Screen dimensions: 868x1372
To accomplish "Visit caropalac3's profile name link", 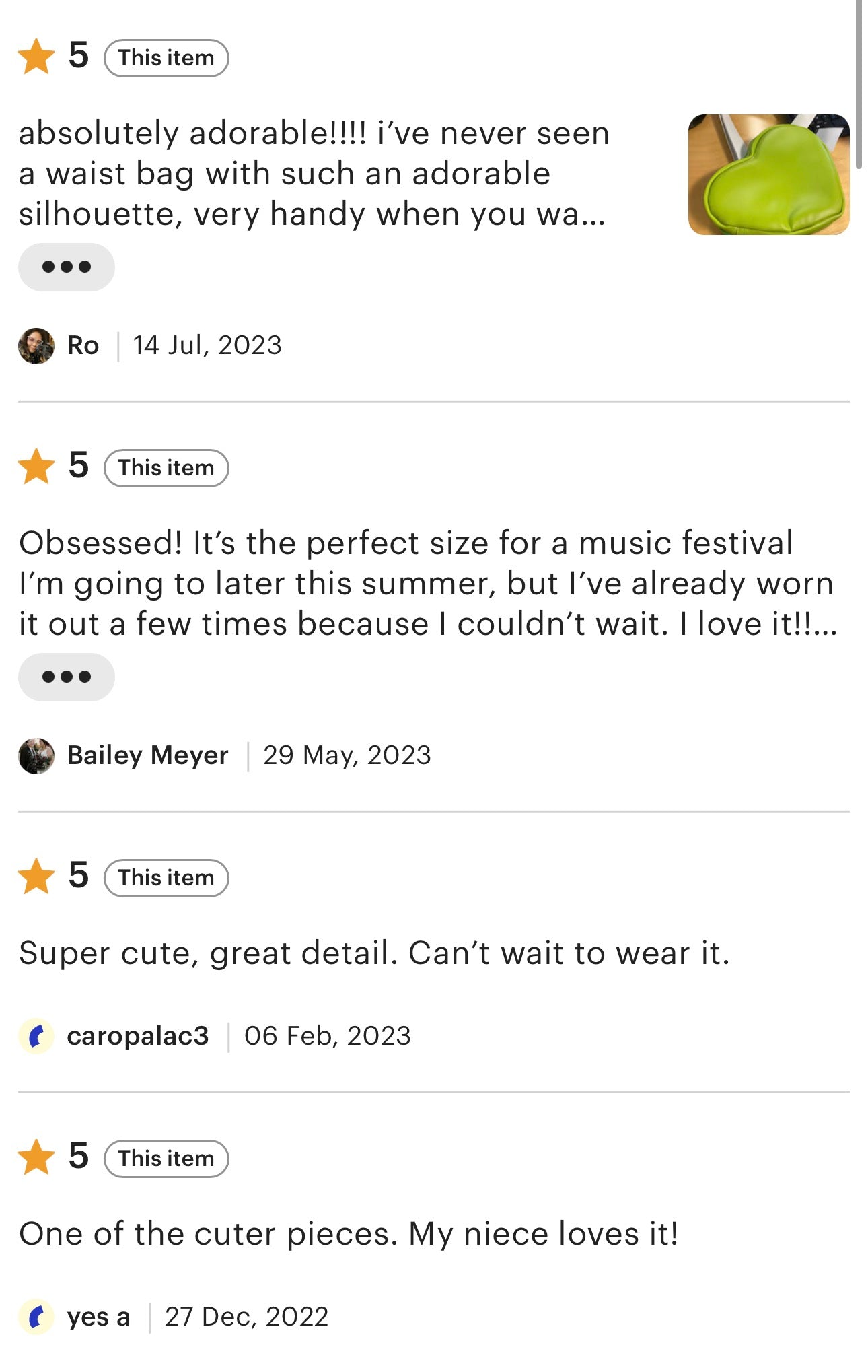I will 138,1036.
